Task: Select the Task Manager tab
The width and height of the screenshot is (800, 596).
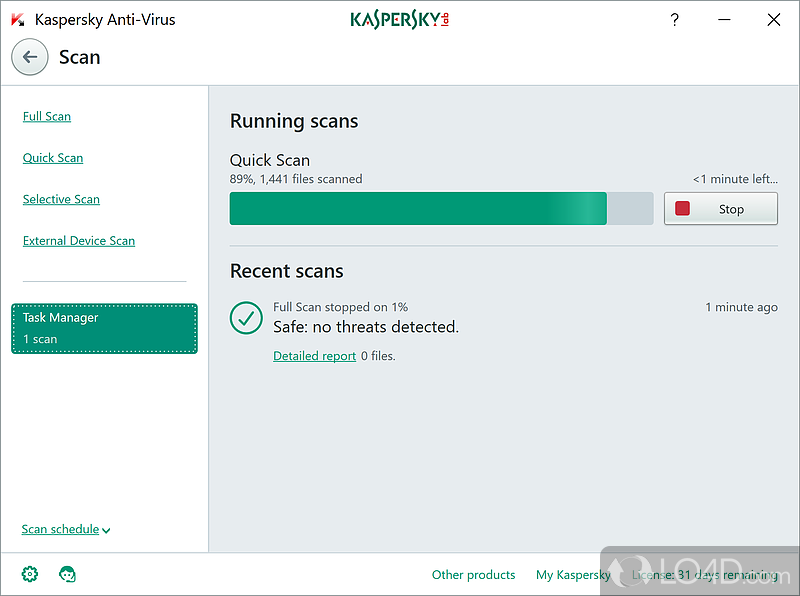Action: coord(105,329)
